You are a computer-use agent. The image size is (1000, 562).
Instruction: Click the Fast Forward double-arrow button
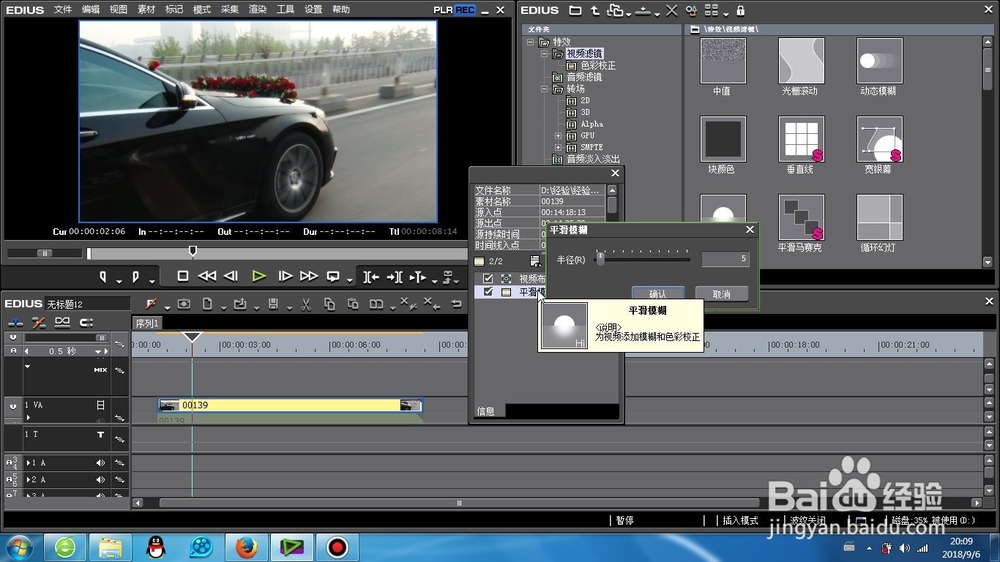[309, 276]
